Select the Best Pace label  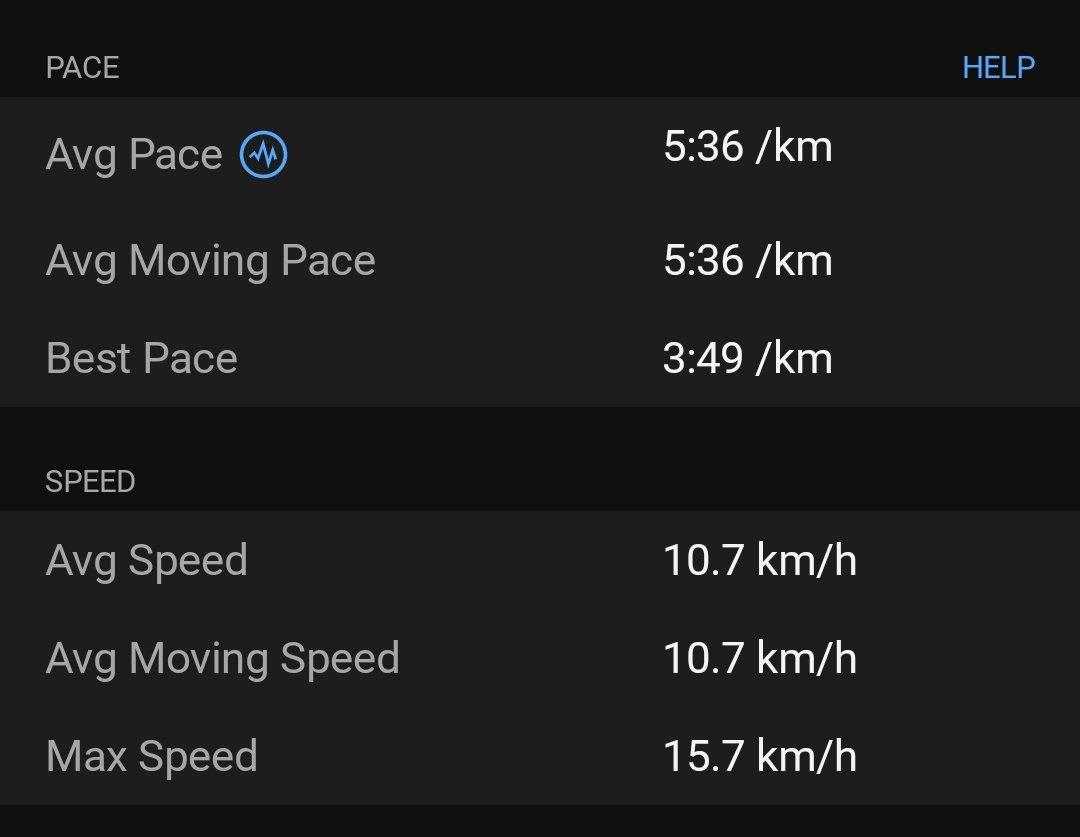(142, 359)
